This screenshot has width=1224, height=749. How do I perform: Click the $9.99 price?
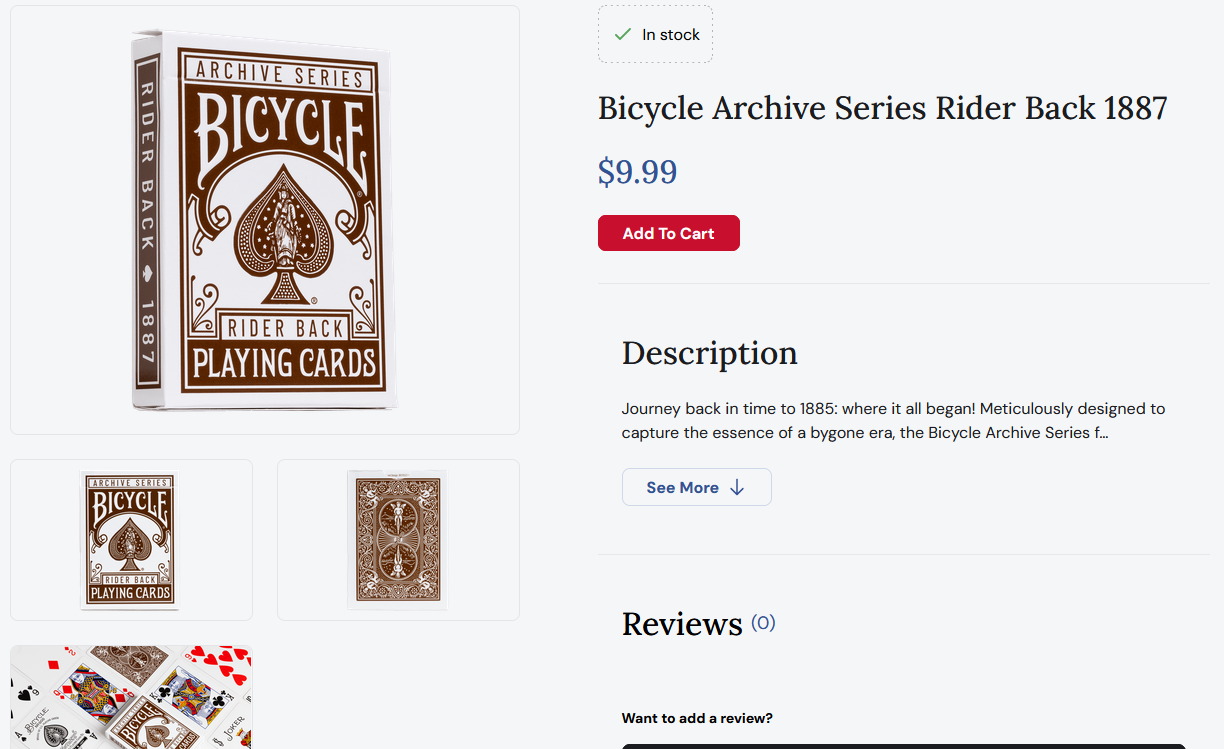638,172
